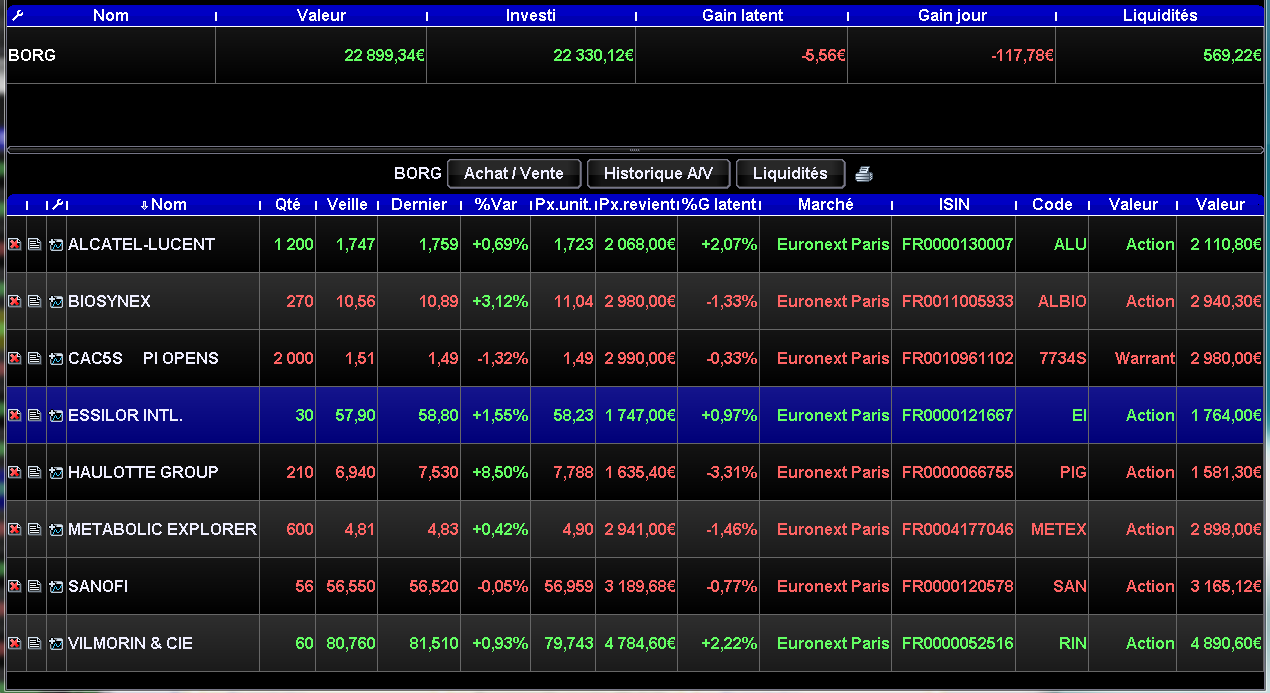This screenshot has width=1270, height=693.
Task: Select the BORG portfolio row in the summary table
Action: click(x=635, y=55)
